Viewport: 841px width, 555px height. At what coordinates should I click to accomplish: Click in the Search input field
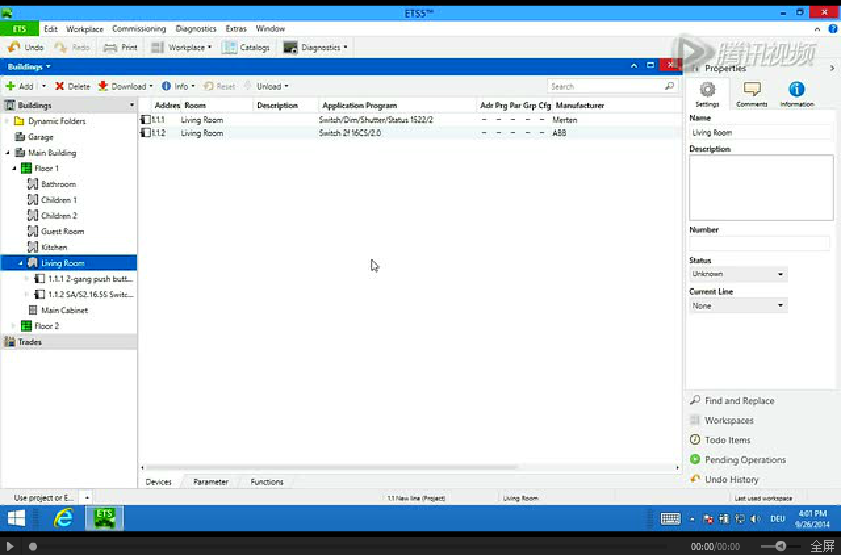(604, 87)
